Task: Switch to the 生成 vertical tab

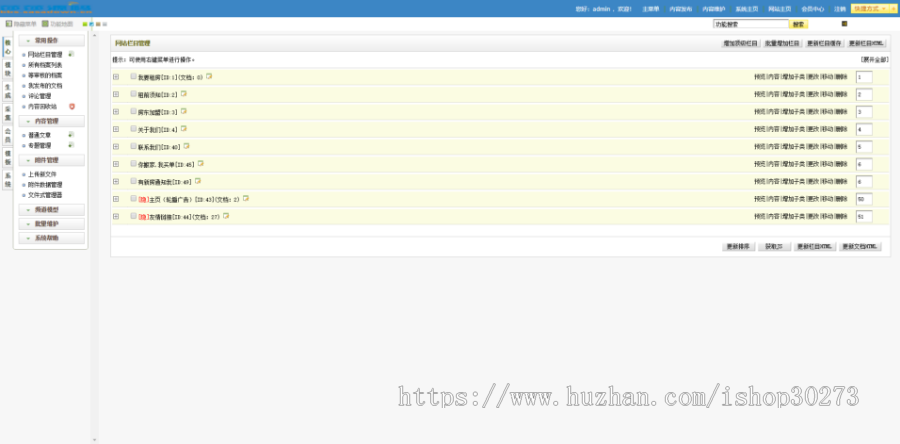Action: point(7,91)
